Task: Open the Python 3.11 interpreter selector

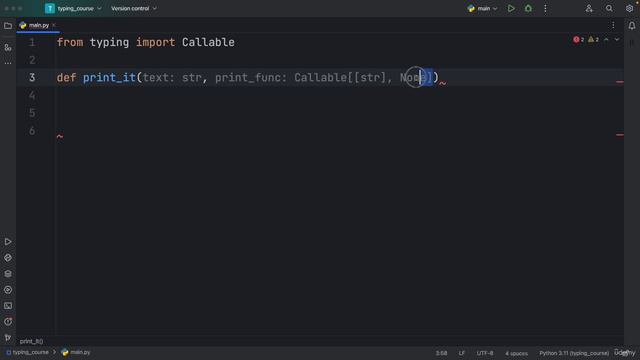Action: 573,353
